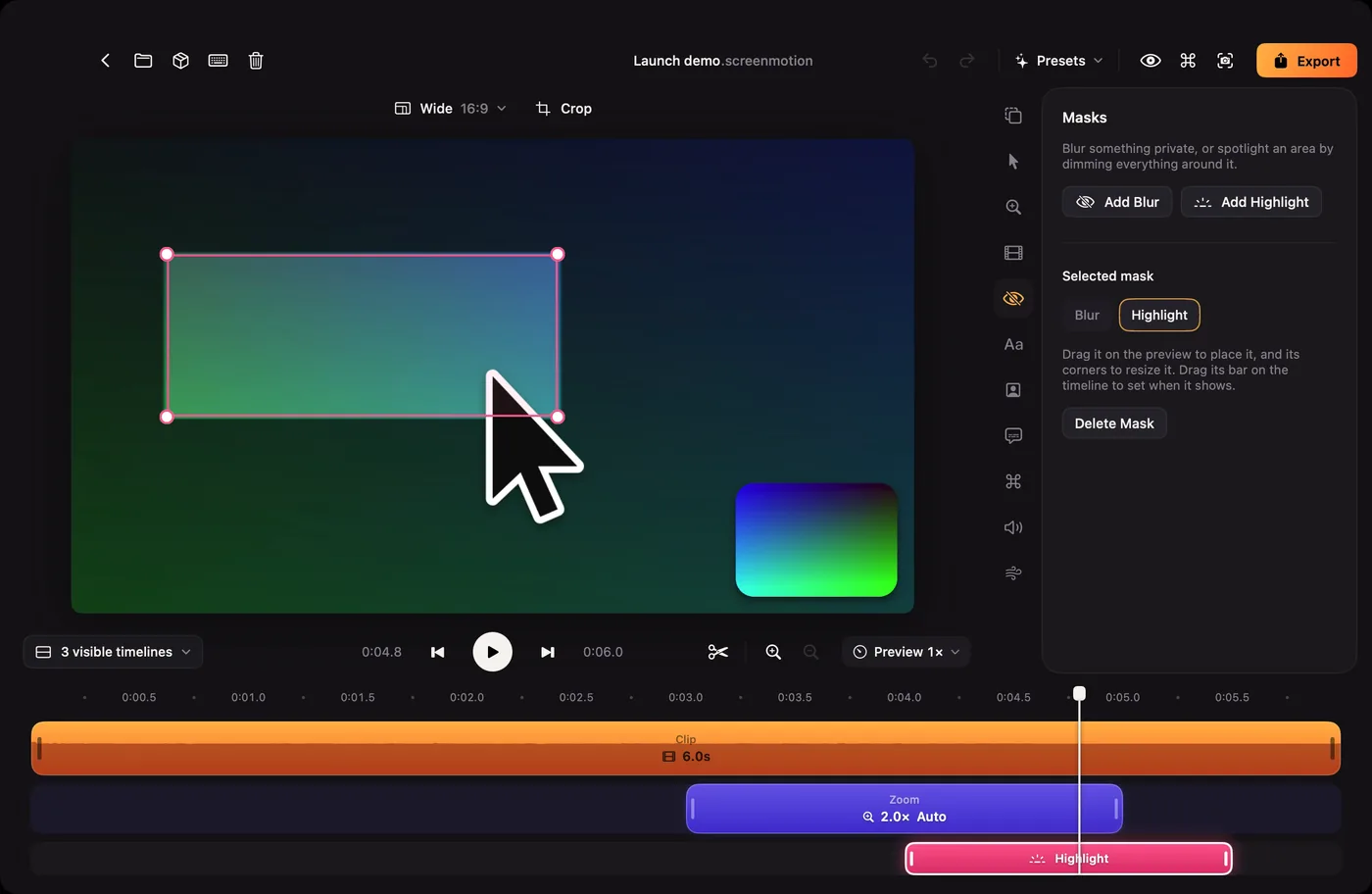Select the Highlight mask type
This screenshot has height=894, width=1372.
point(1159,315)
